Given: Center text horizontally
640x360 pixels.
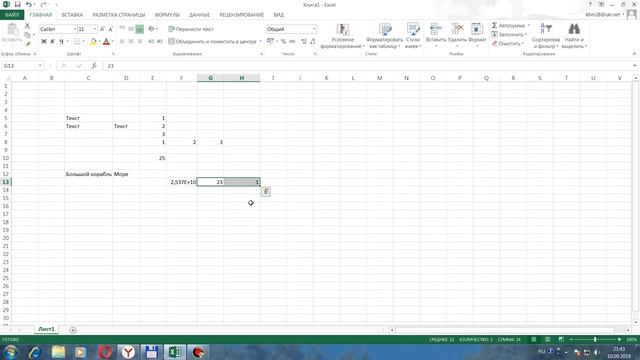Looking at the screenshot, I should (x=131, y=41).
